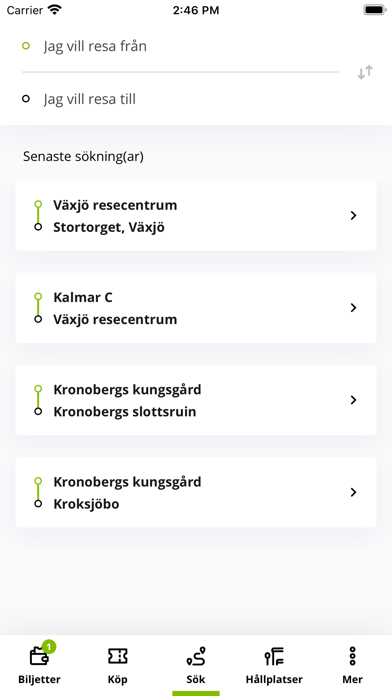The height and width of the screenshot is (696, 392).
Task: Focus the "Jag vill resa från" field
Action: click(x=180, y=46)
